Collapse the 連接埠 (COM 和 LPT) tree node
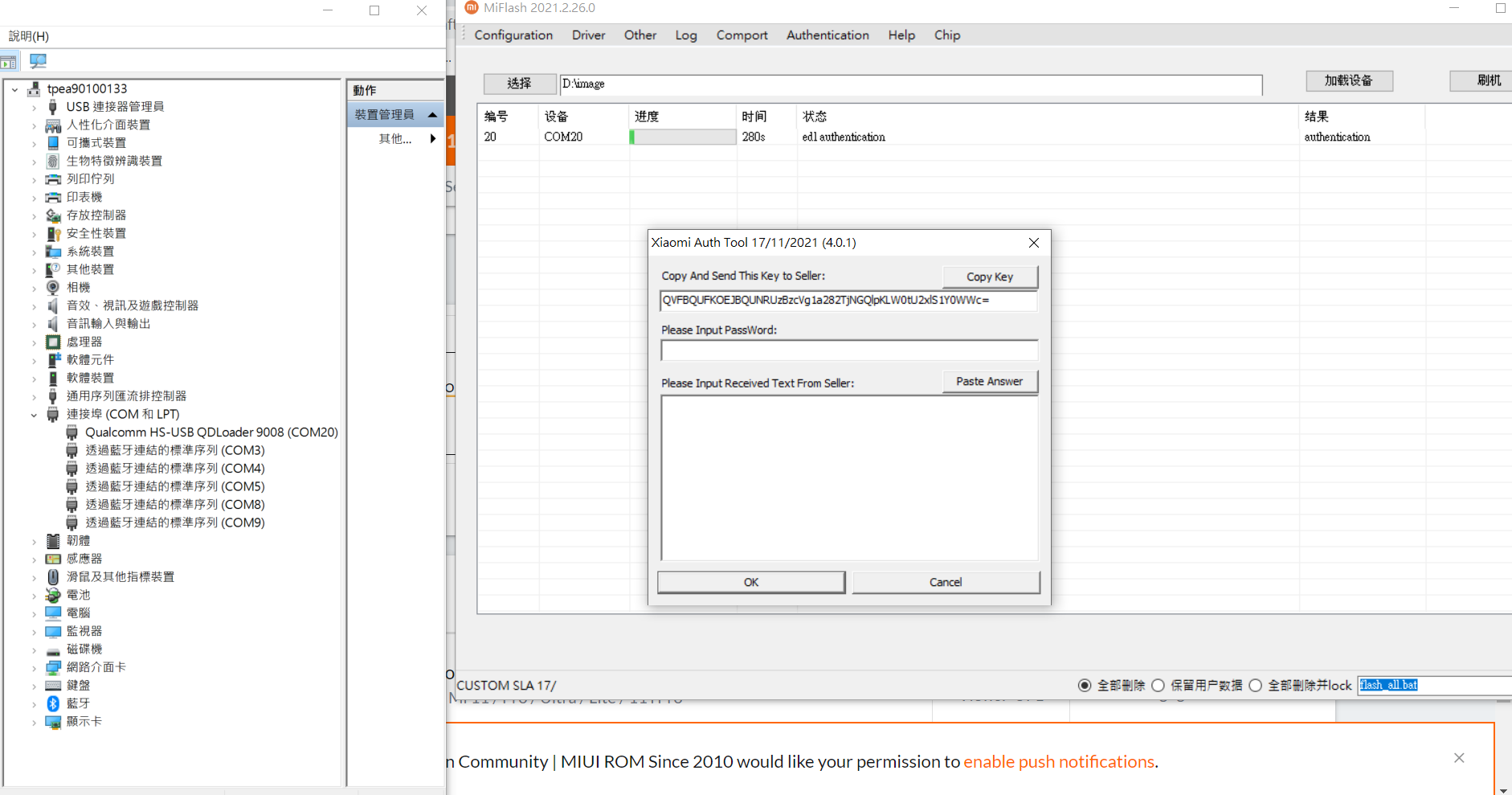This screenshot has width=1512, height=795. click(x=34, y=415)
